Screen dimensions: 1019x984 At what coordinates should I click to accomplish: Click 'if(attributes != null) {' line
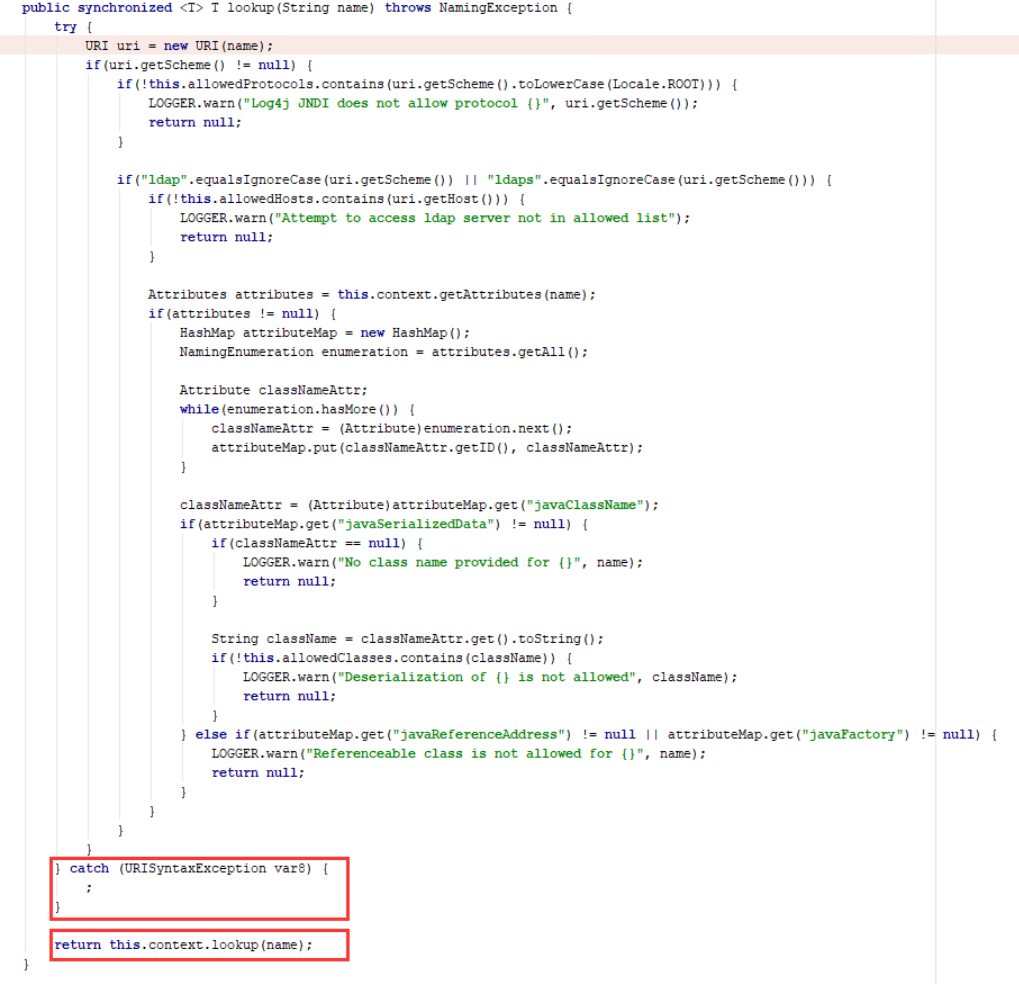pos(242,313)
